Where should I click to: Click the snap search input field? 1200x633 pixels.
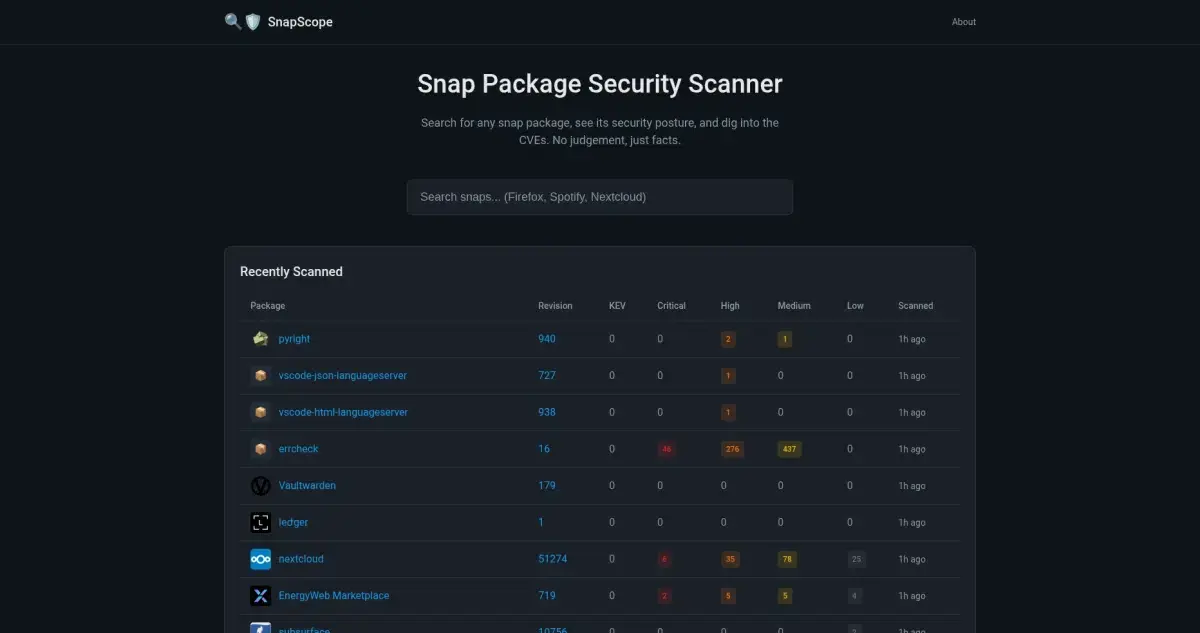[599, 196]
